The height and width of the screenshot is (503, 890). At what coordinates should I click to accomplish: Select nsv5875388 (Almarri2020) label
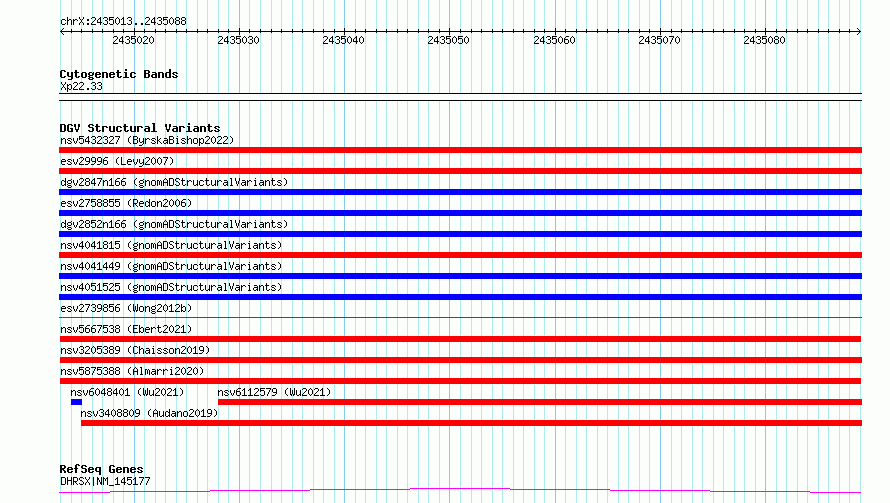coord(132,371)
